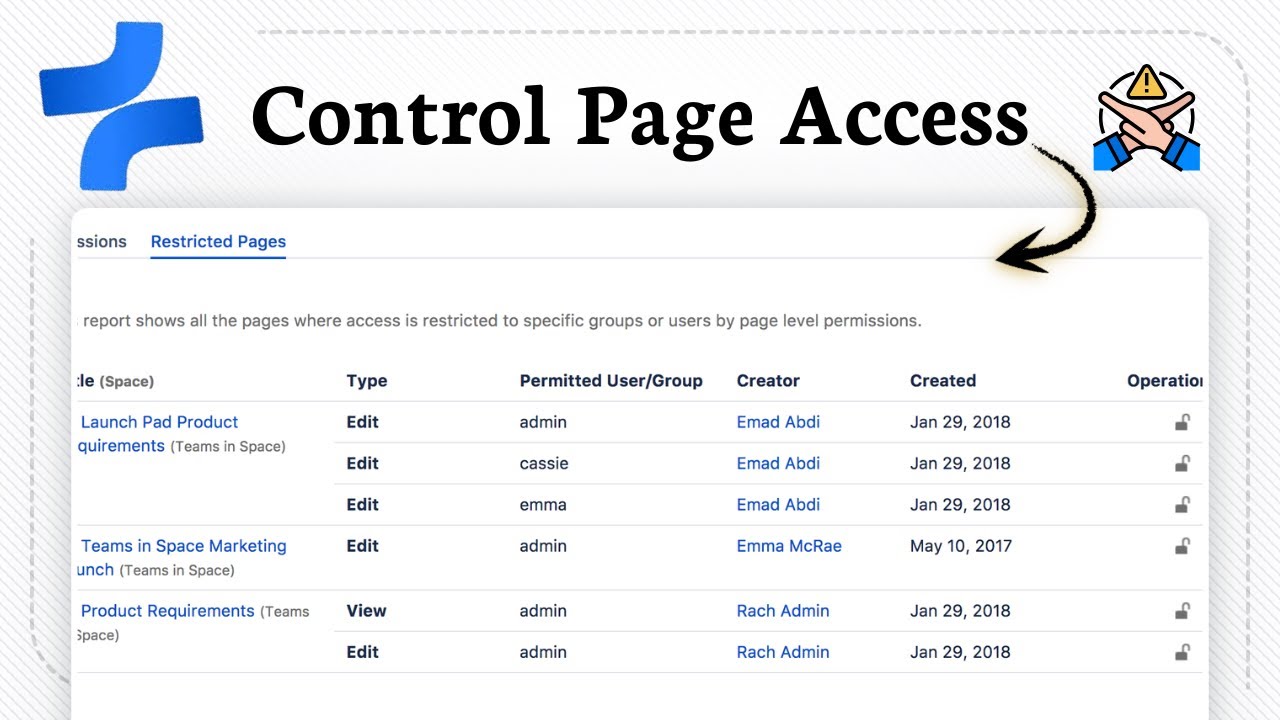Open the Launch Pad Product Requirements page link

(x=158, y=434)
